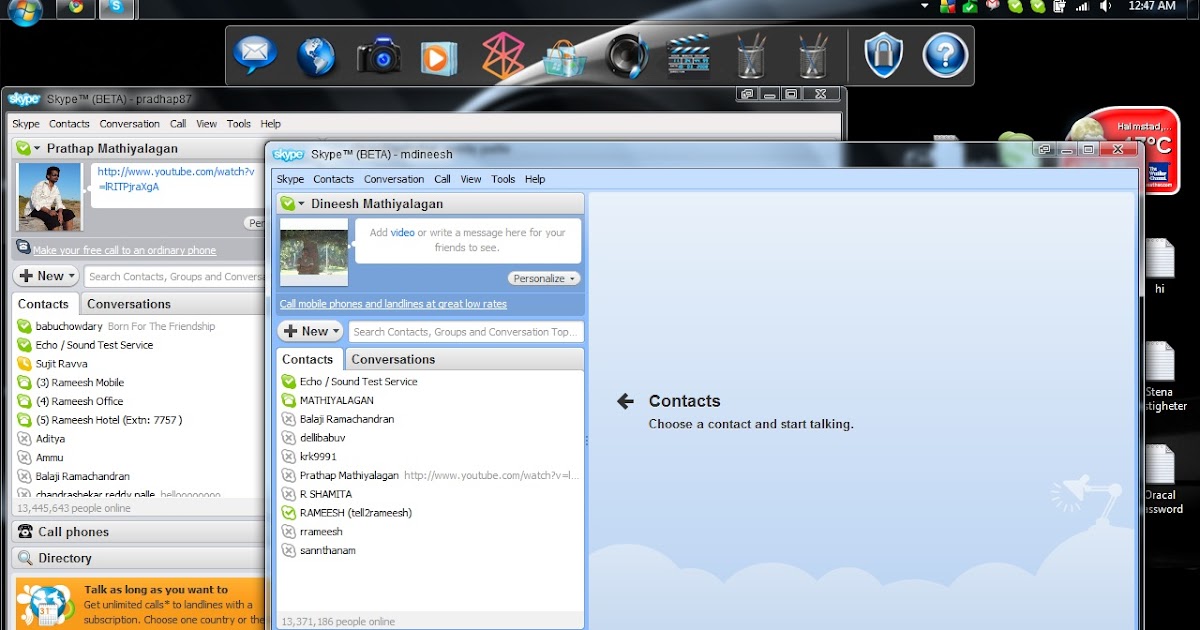Select Contacts tab in mdineesh window
The width and height of the screenshot is (1200, 630).
pyautogui.click(x=307, y=359)
